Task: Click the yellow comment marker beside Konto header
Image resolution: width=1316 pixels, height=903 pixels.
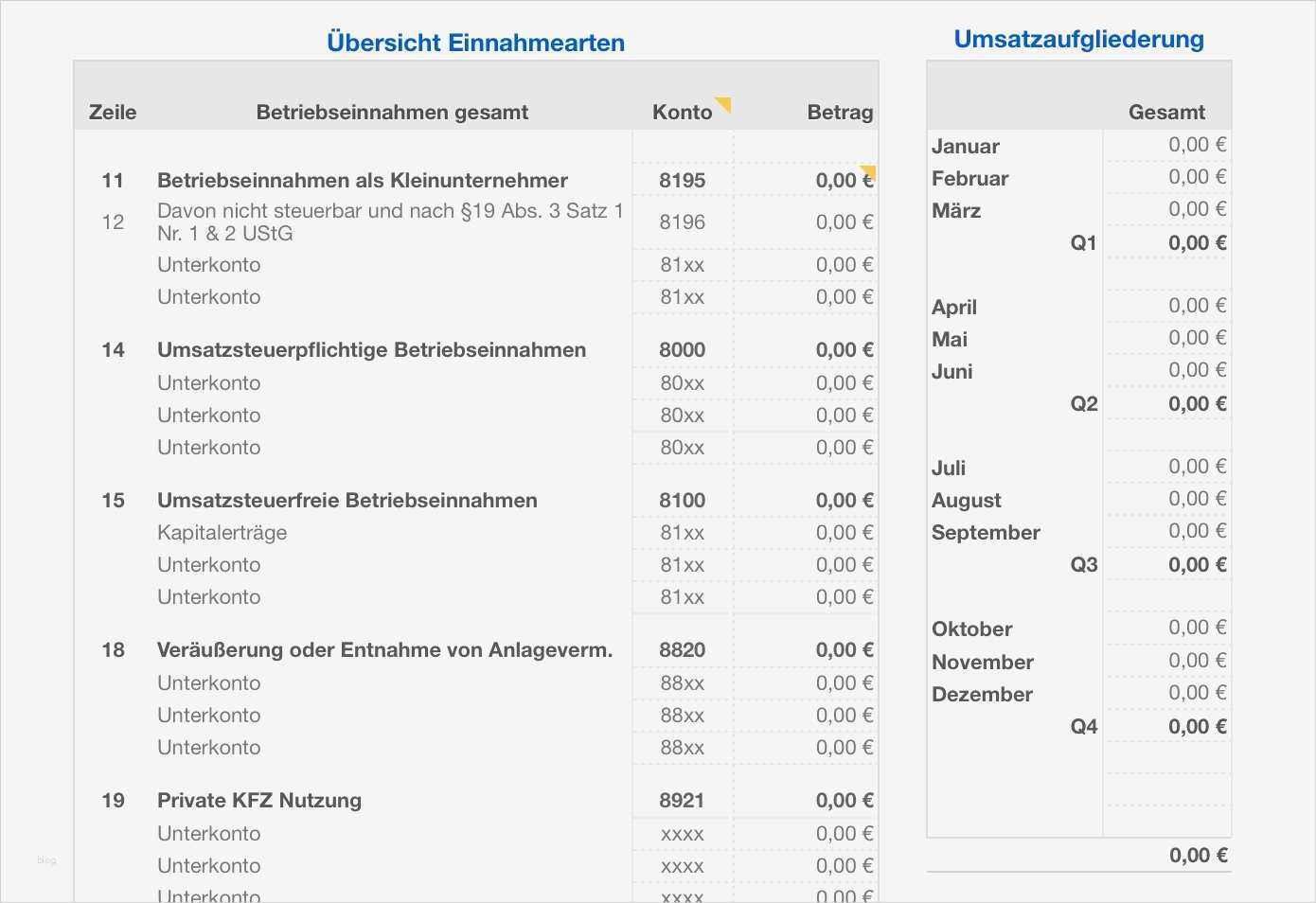Action: click(x=724, y=103)
